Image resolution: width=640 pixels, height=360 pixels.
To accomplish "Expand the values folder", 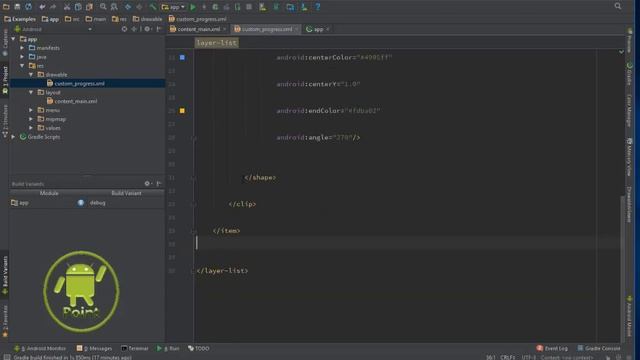I will pos(31,128).
